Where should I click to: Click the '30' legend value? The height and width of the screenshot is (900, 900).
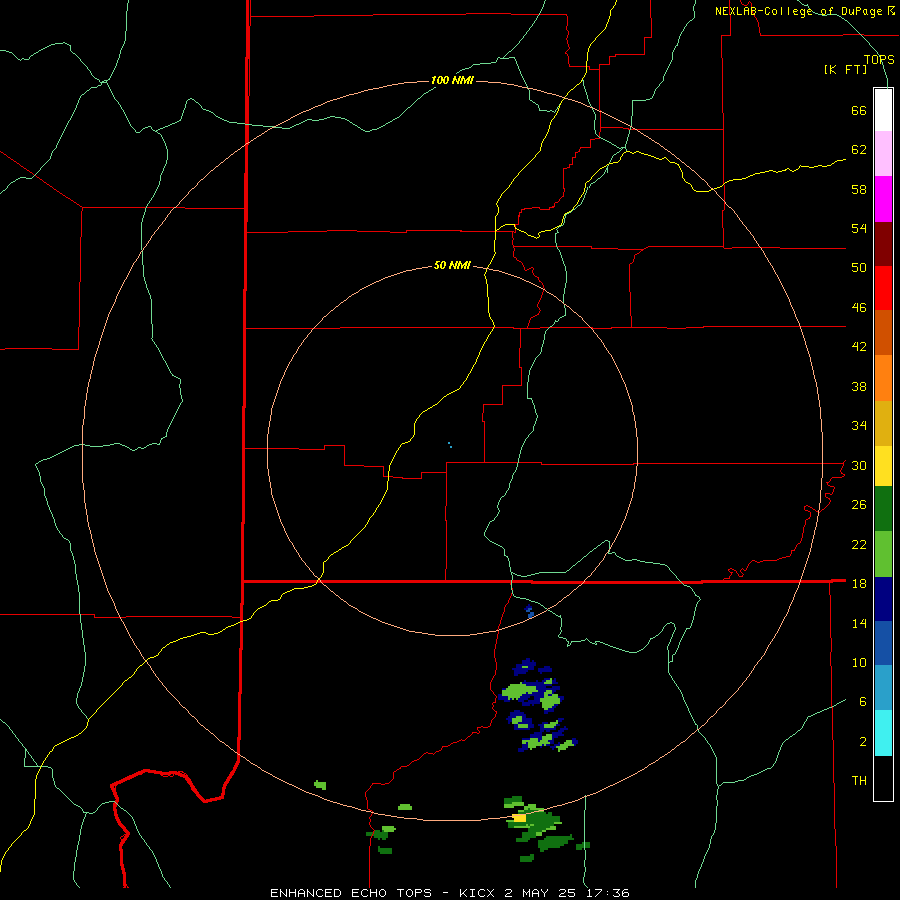[x=859, y=465]
